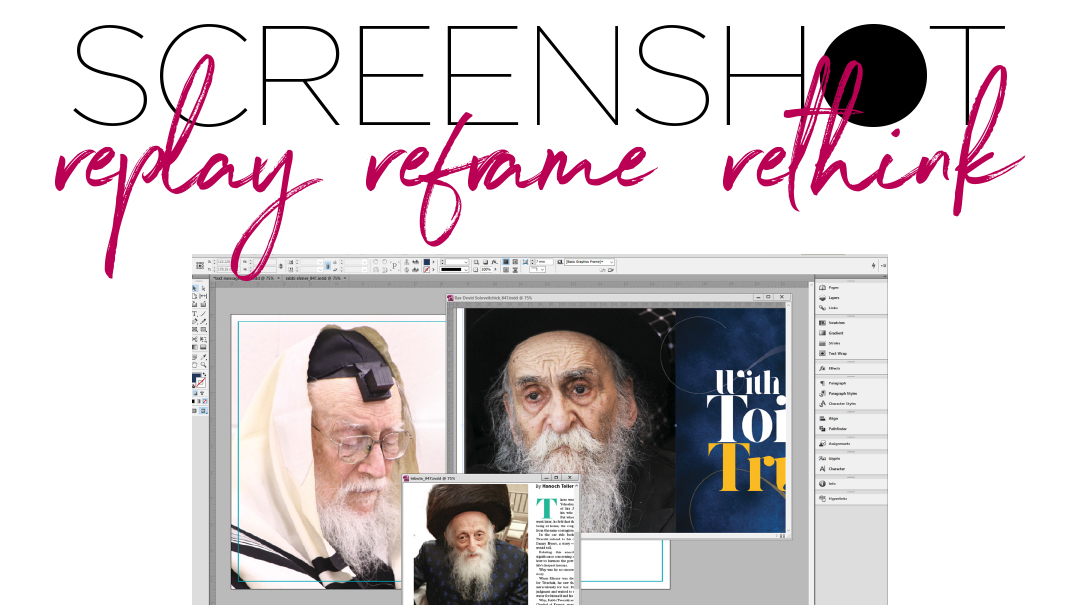
Task: Switch to Preview view mode in toolbox
Action: coord(203,410)
